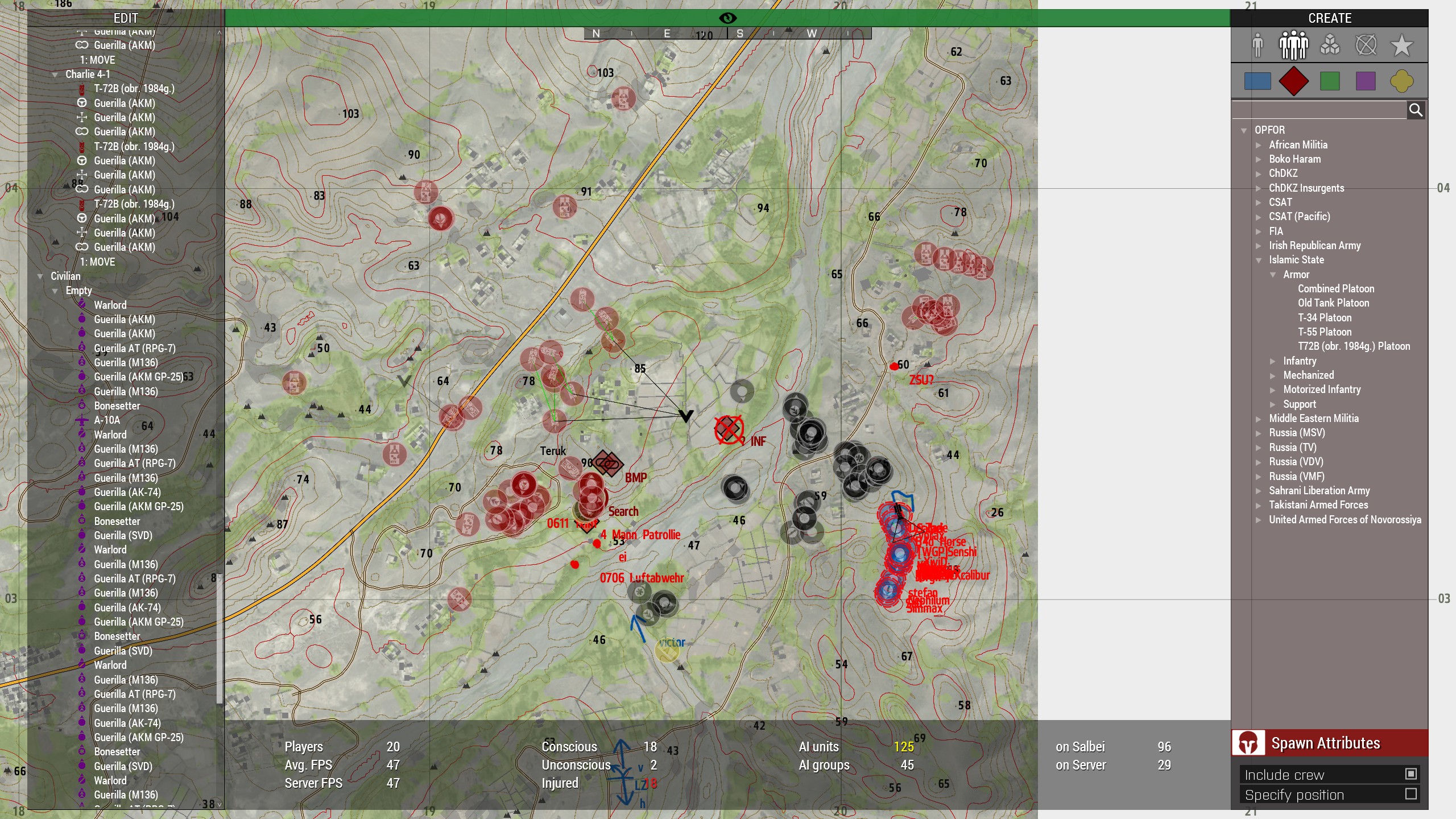This screenshot has height=819, width=1456.
Task: Collapse the Islamic State faction
Action: click(x=1259, y=260)
